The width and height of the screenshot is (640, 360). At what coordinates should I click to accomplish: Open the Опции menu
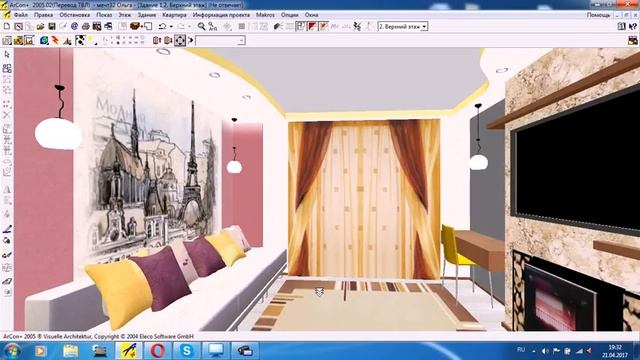point(289,15)
